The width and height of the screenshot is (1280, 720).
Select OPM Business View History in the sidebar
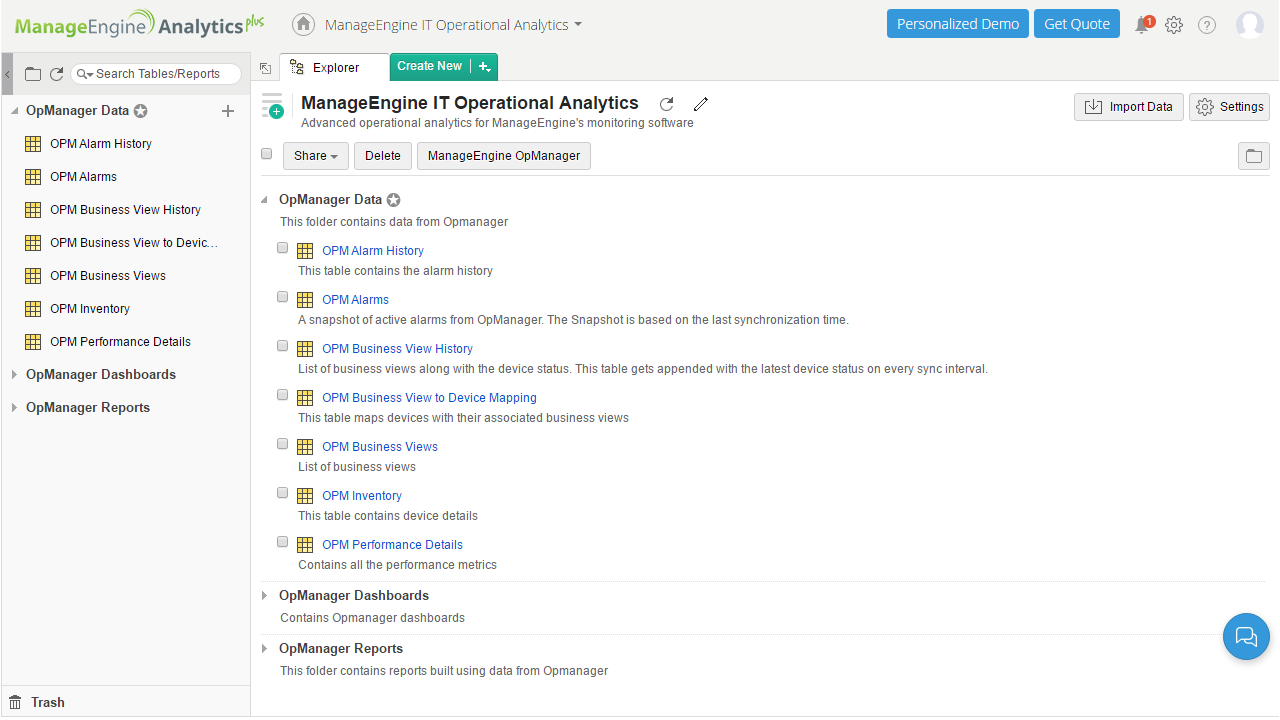[125, 210]
